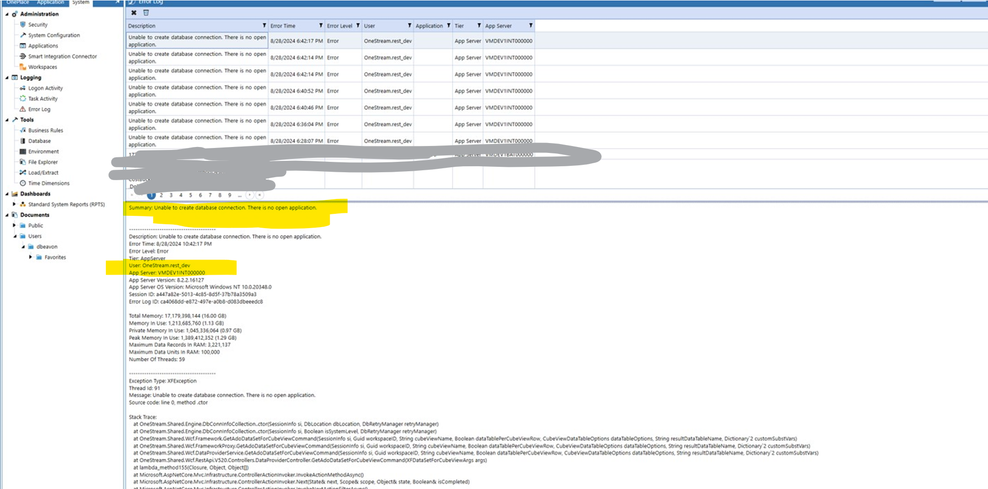Collapse the Users folder arrow
This screenshot has width=988, height=489.
pos(14,236)
